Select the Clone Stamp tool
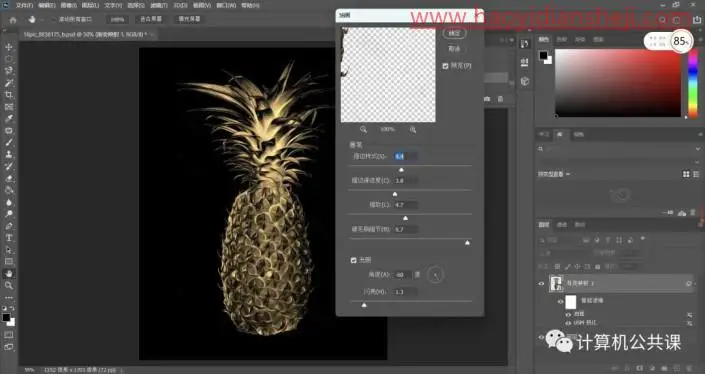This screenshot has height=374, width=705. pyautogui.click(x=9, y=154)
